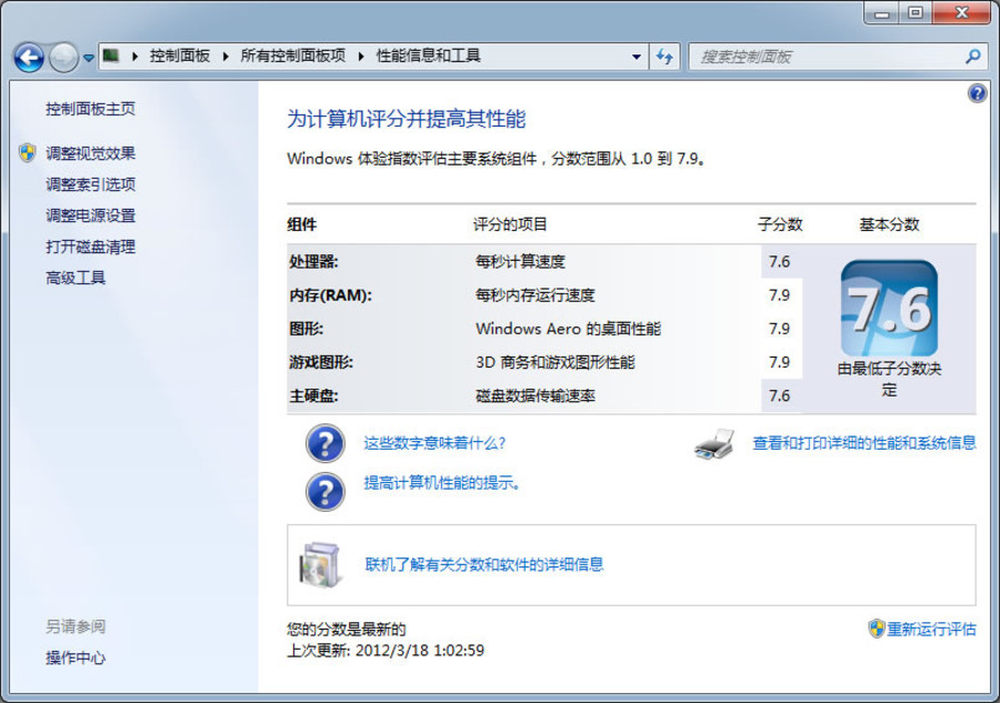
Task: Open 调整电源设置 link
Action: (90, 216)
